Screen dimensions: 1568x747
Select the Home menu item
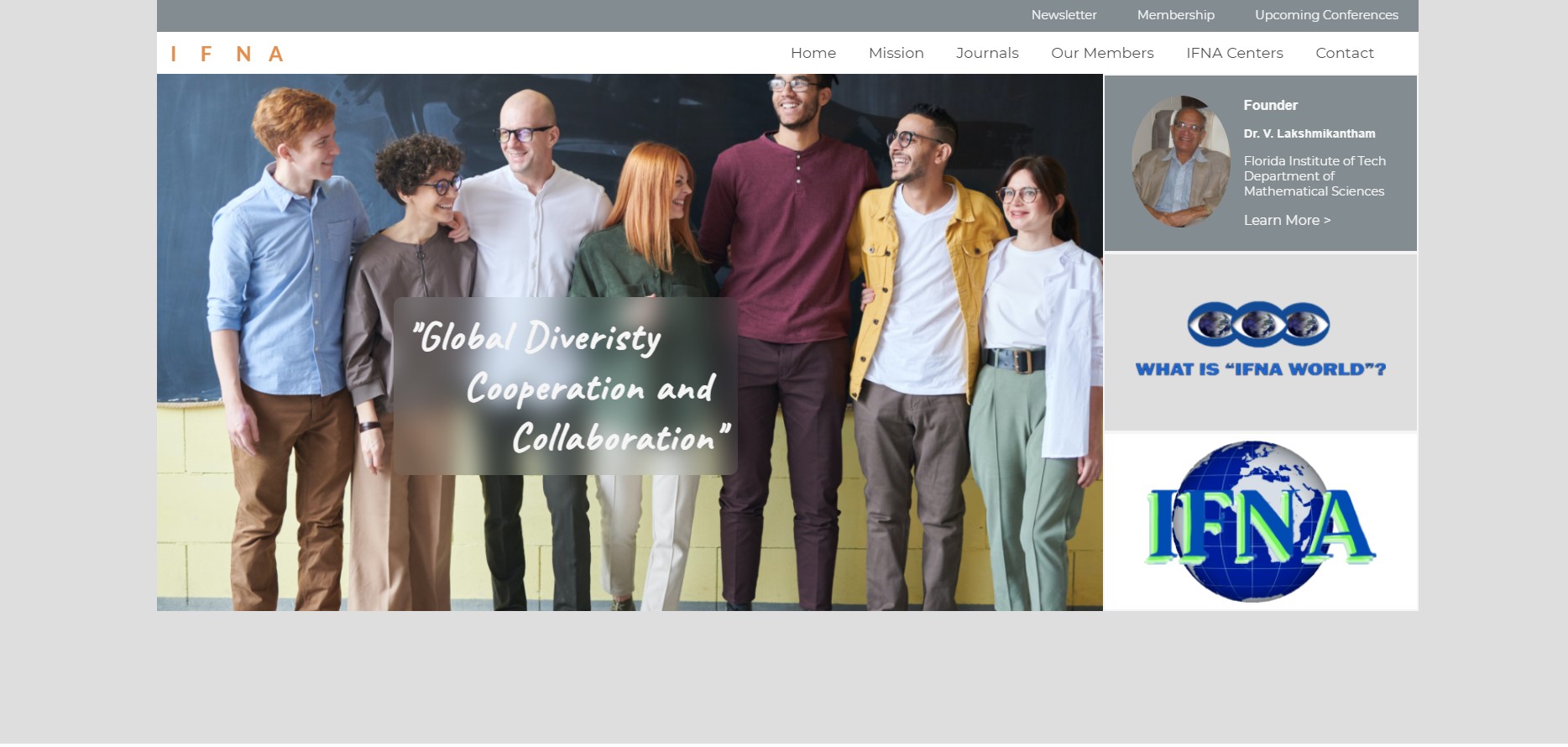coord(813,53)
